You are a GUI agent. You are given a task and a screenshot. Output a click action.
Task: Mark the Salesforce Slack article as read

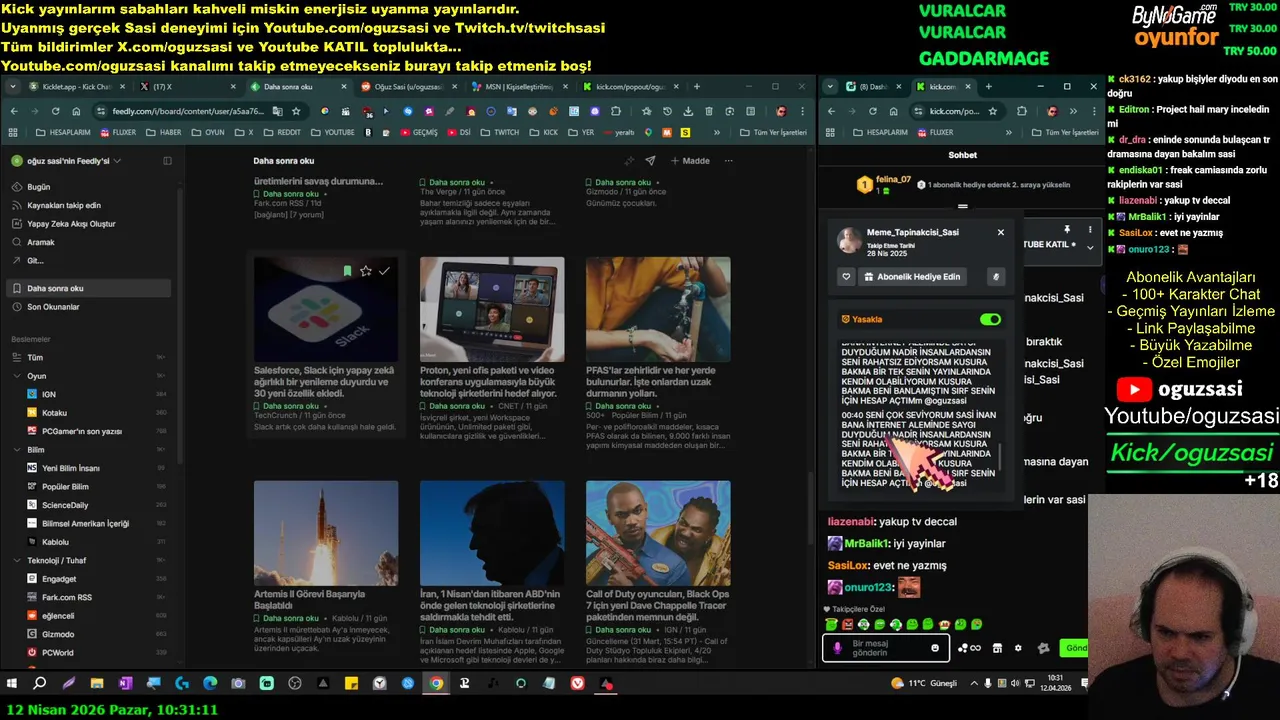pyautogui.click(x=384, y=271)
